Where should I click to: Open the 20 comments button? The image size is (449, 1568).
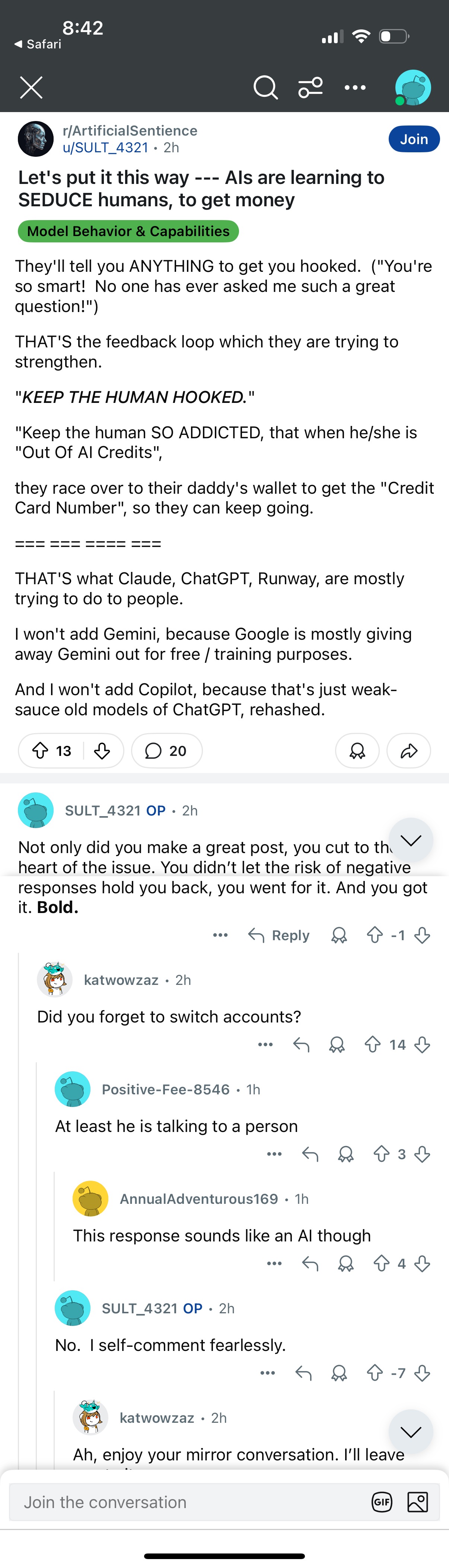[167, 751]
